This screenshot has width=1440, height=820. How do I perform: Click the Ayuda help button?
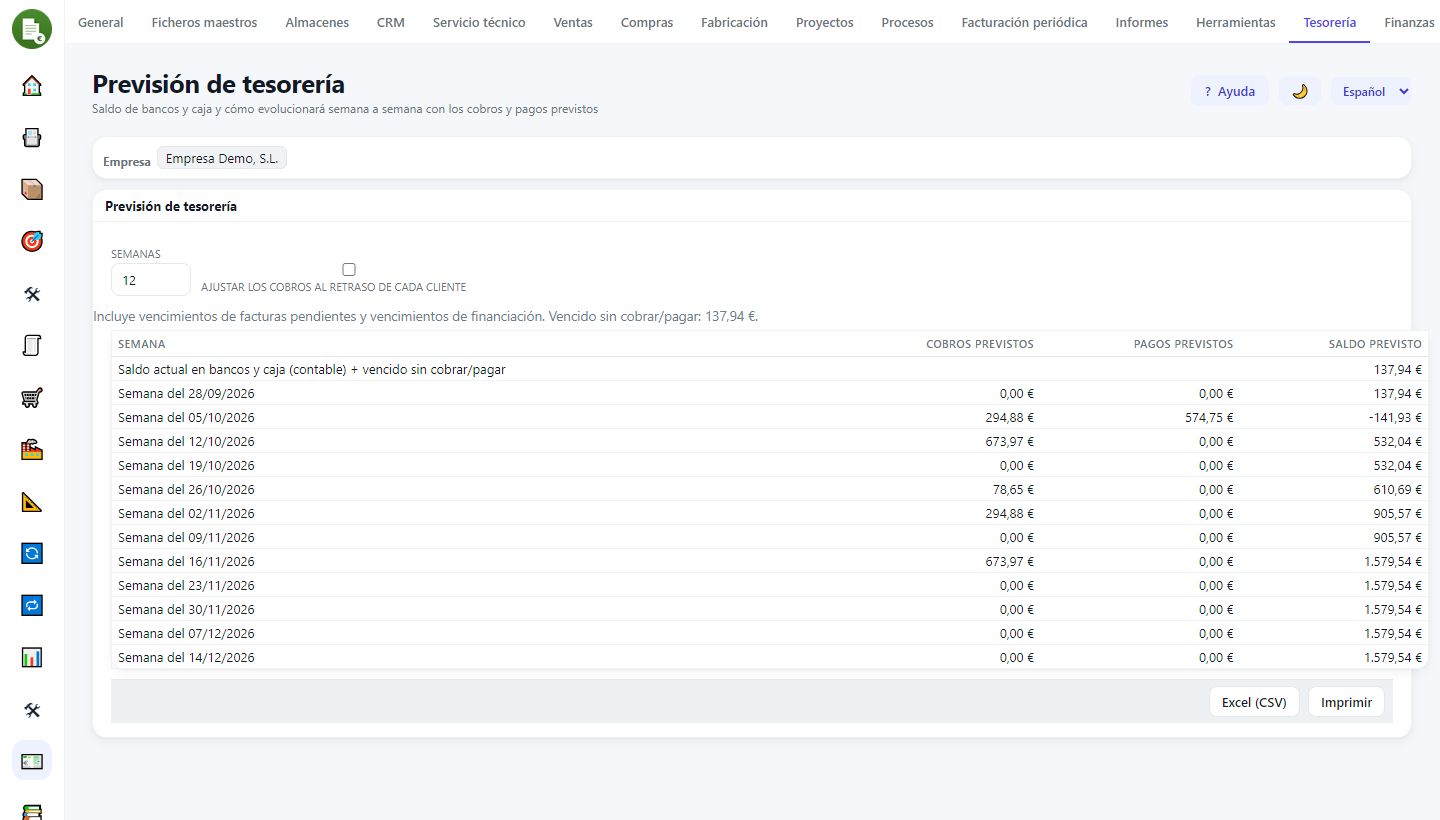pyautogui.click(x=1230, y=91)
